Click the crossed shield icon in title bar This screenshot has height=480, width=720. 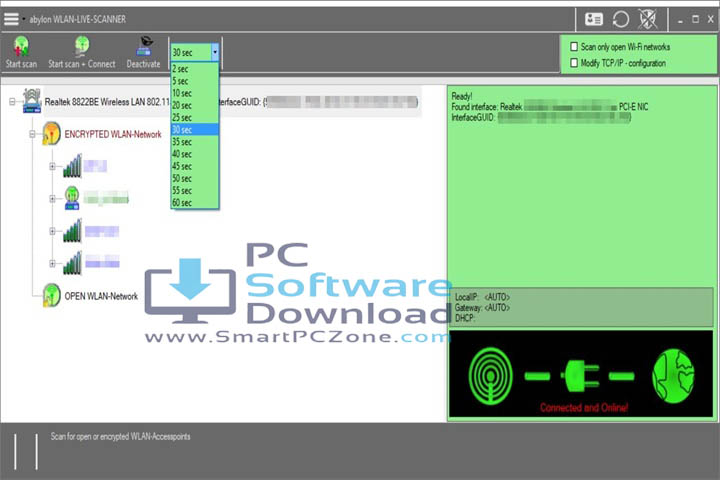point(647,19)
